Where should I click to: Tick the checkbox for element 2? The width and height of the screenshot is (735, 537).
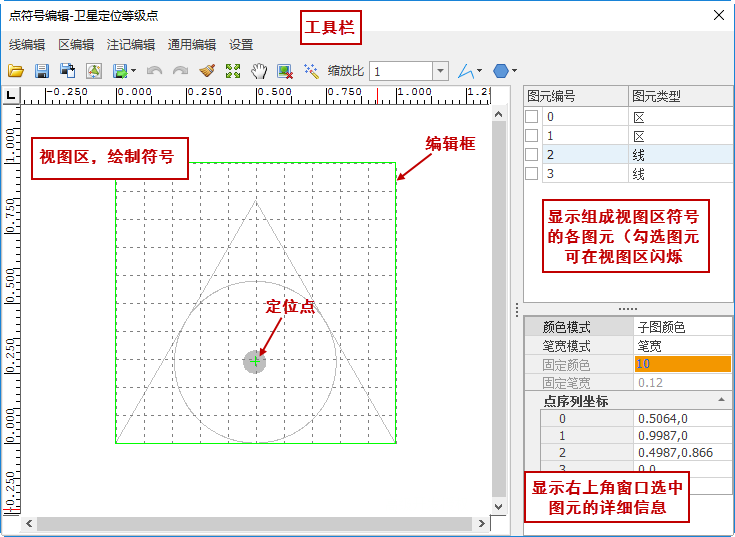(532, 155)
